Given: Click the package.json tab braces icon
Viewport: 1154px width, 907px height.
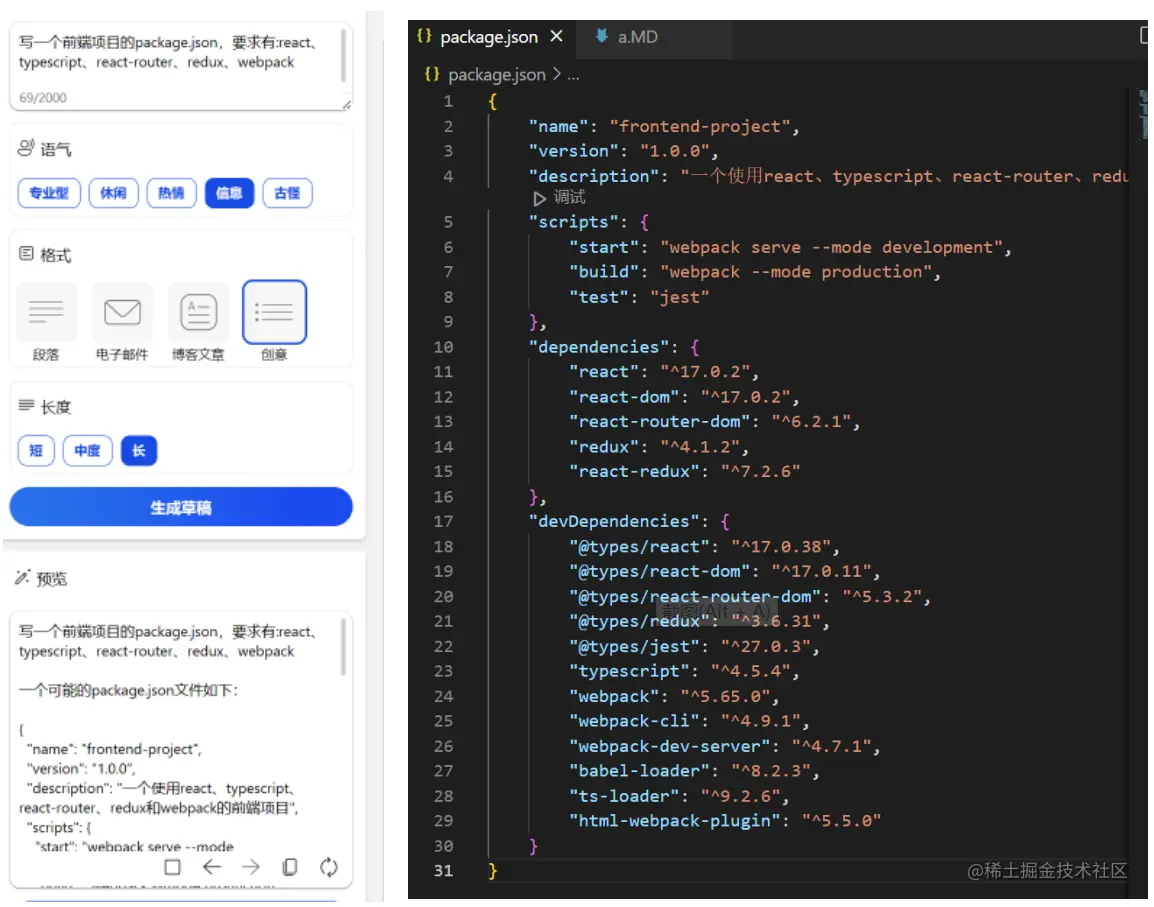Looking at the screenshot, I should pyautogui.click(x=424, y=35).
